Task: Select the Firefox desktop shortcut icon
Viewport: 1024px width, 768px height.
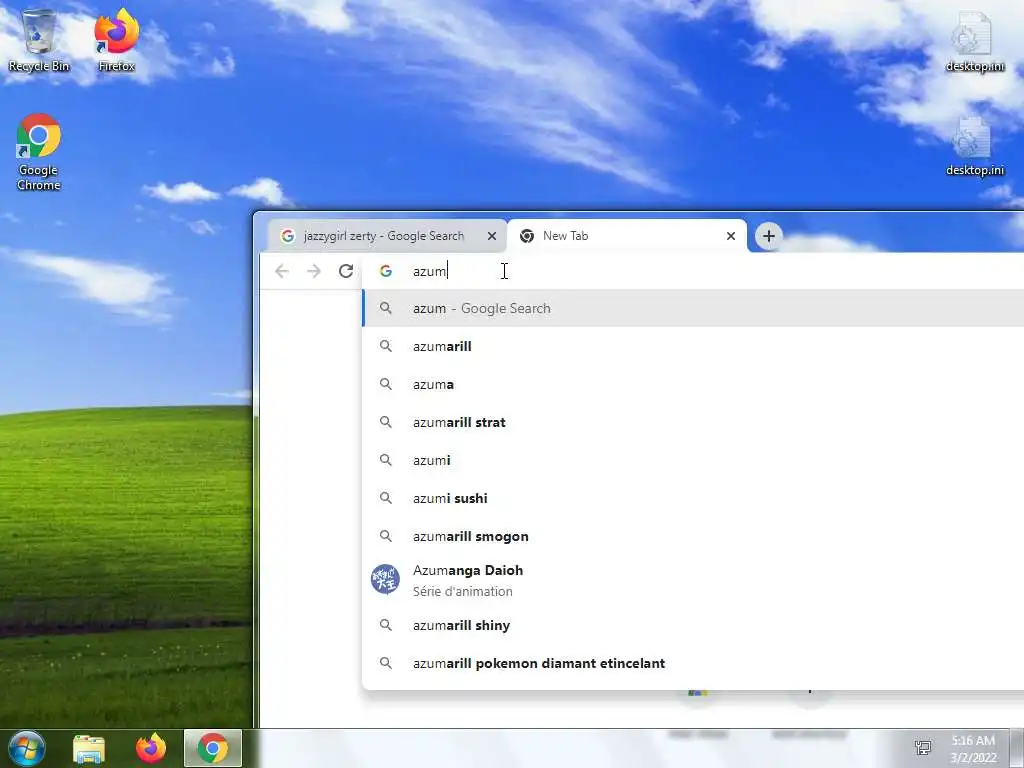Action: [116, 40]
